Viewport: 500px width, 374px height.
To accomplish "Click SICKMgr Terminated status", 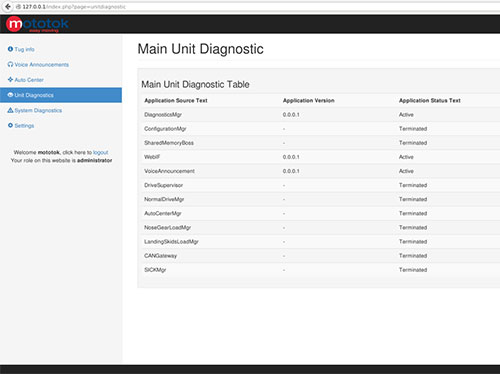I will 413,270.
